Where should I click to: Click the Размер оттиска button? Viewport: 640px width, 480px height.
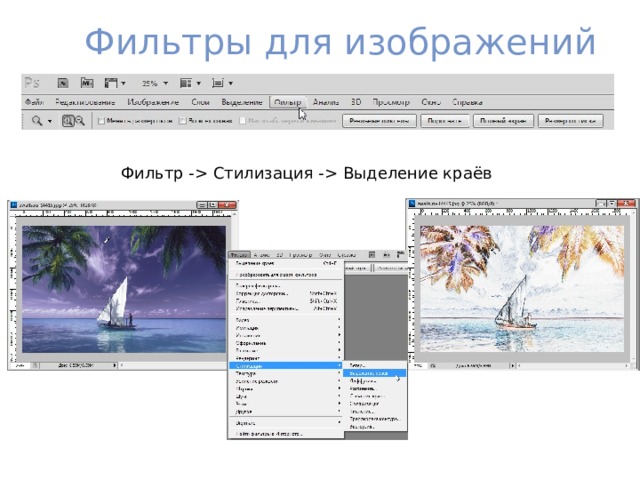(570, 121)
